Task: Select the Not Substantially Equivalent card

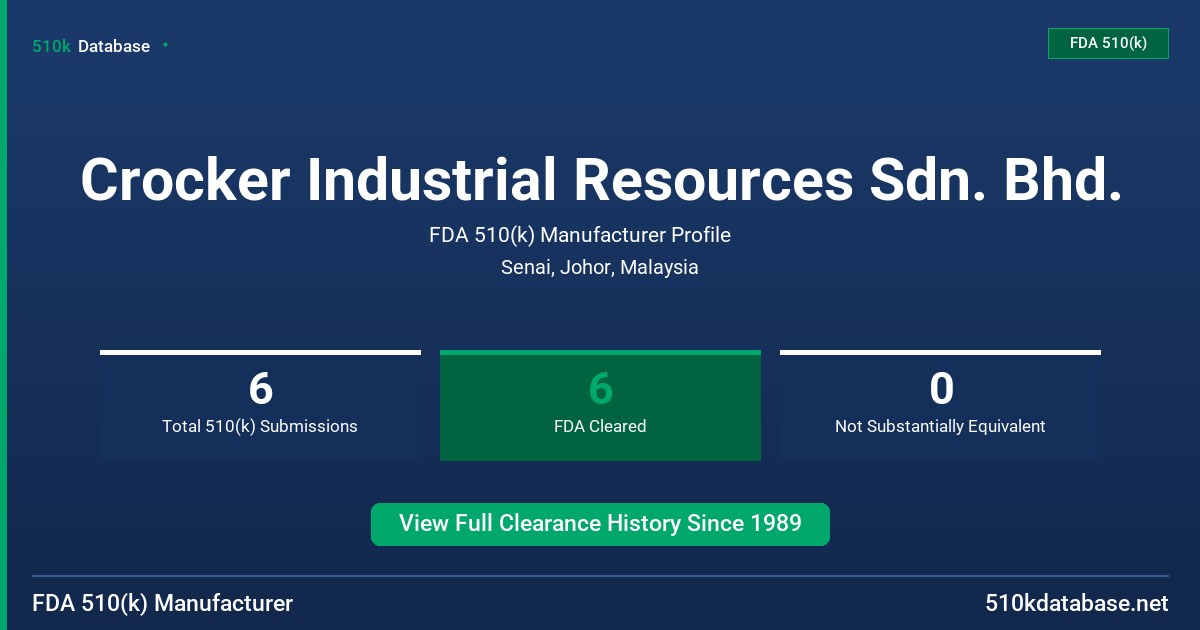Action: point(940,405)
